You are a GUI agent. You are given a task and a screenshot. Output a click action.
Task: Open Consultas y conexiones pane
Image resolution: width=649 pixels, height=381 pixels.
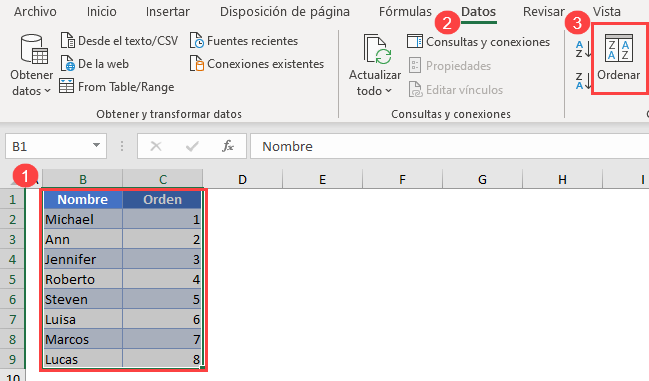click(x=478, y=42)
